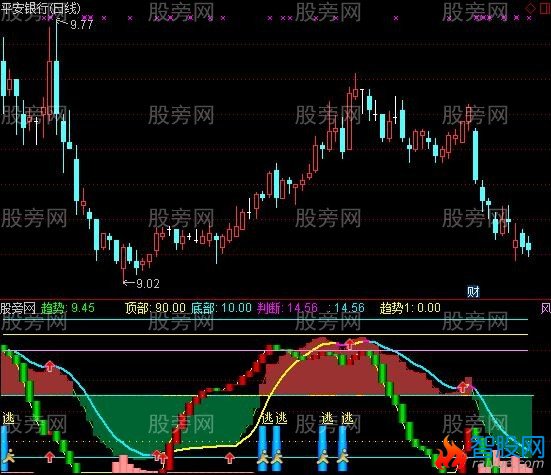Click the rightmost 逃 escape signal label
The image size is (551, 475).
[347, 418]
